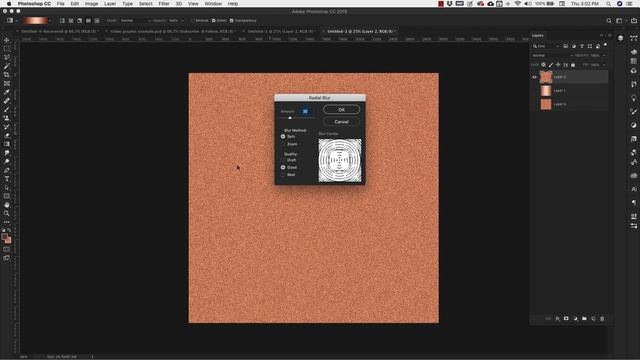Select the middle layer thumbnail

point(546,91)
